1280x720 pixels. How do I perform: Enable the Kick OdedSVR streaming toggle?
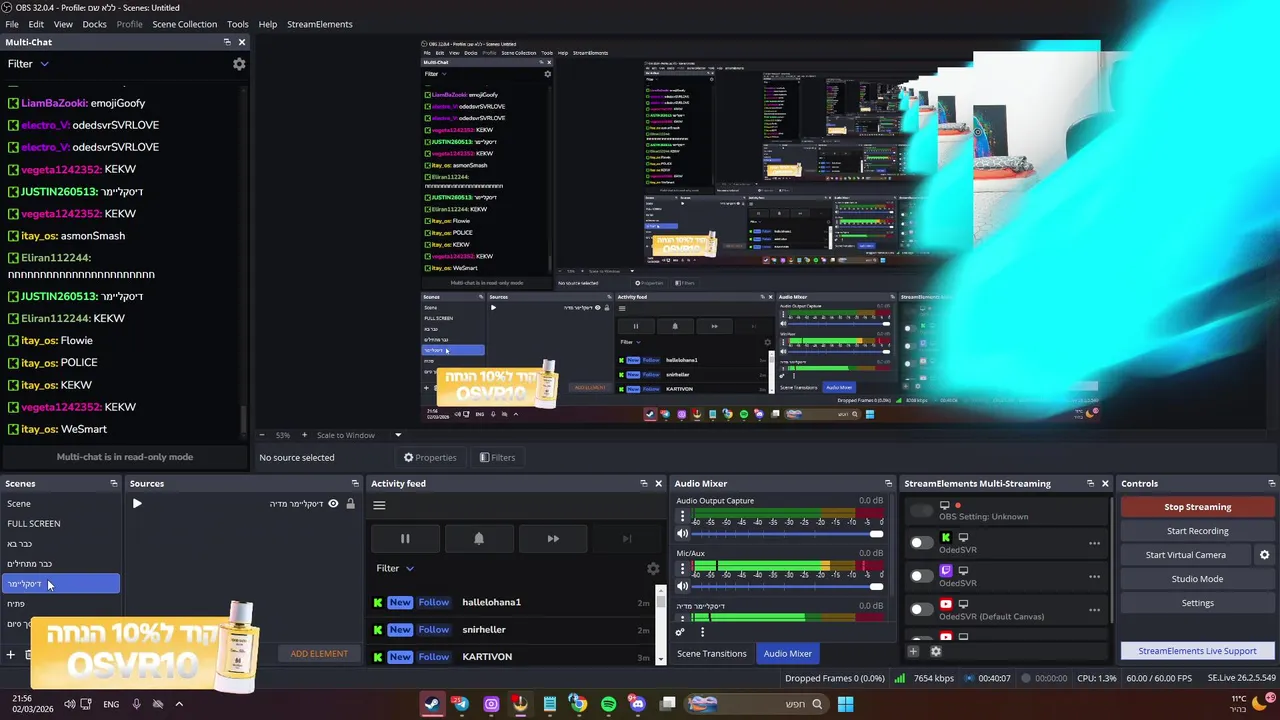pyautogui.click(x=921, y=543)
